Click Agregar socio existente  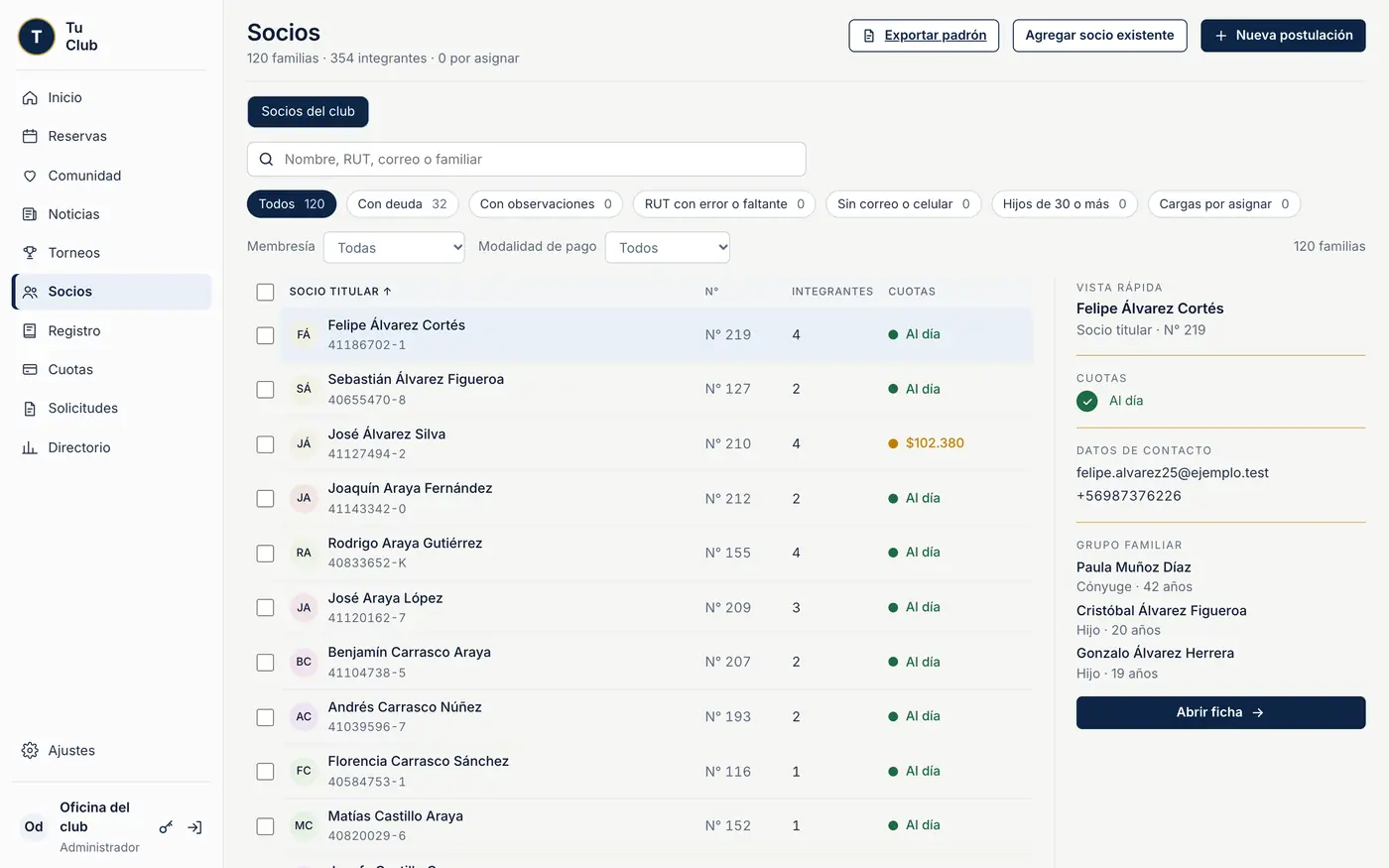tap(1099, 35)
